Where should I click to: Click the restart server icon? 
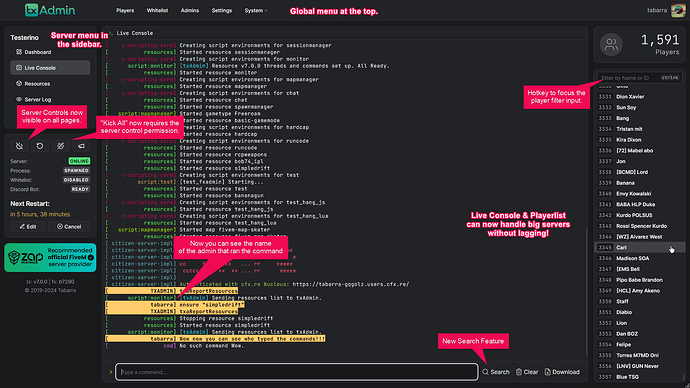coord(40,146)
